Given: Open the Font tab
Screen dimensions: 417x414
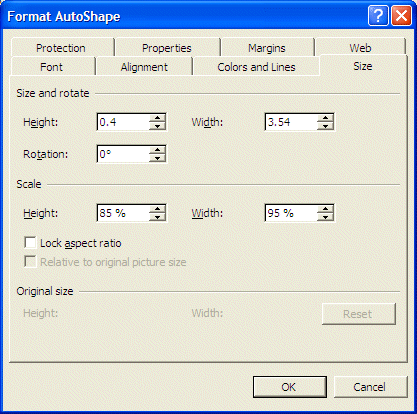Looking at the screenshot, I should (51, 67).
